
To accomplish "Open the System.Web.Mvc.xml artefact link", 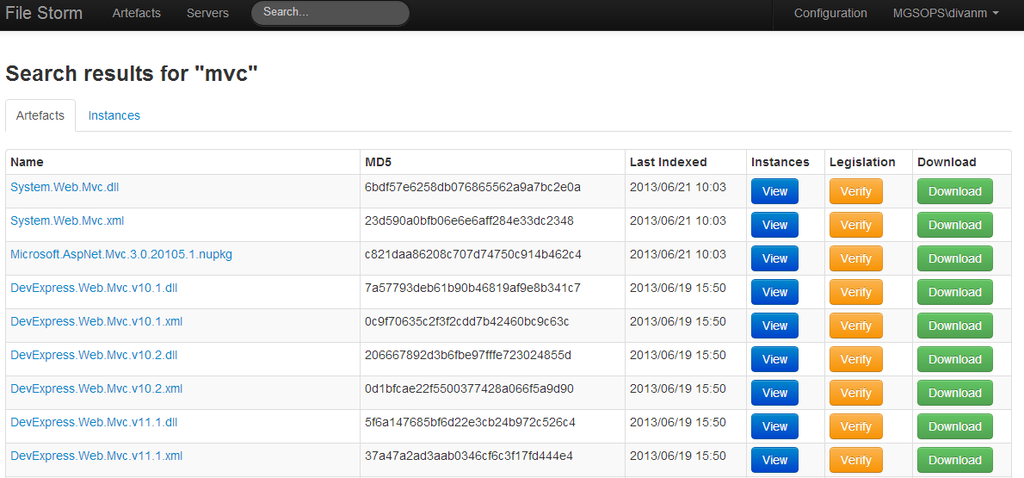I will tap(67, 221).
